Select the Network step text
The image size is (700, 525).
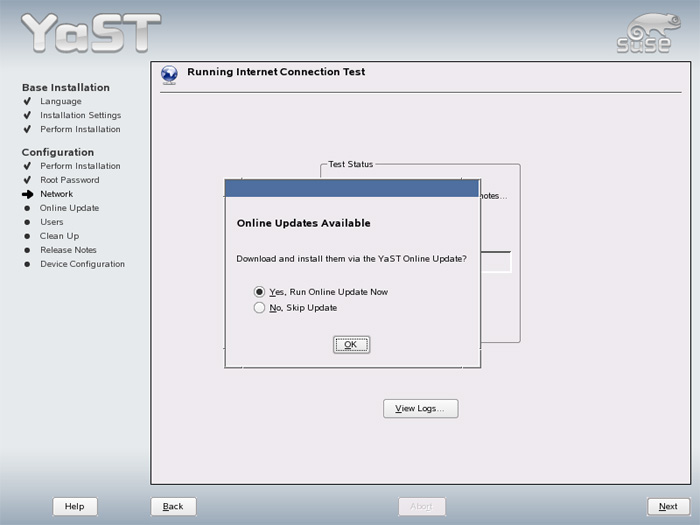(x=57, y=194)
